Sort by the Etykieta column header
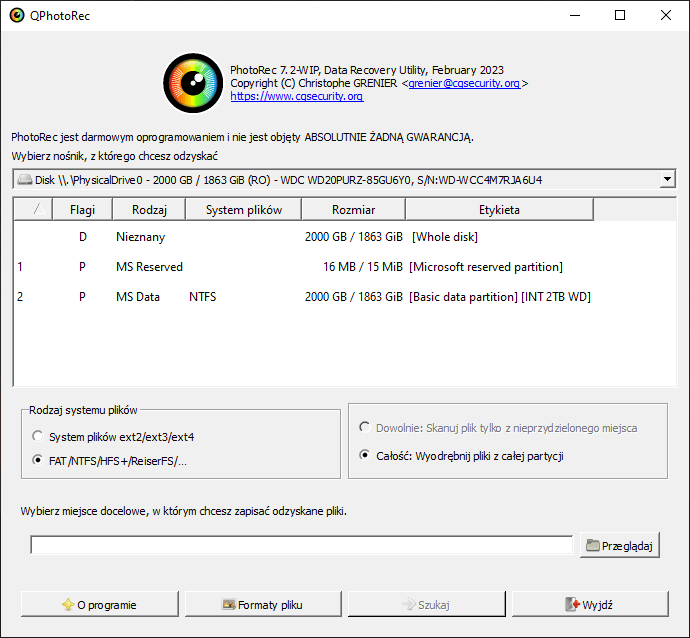The image size is (690, 638). pyautogui.click(x=499, y=209)
